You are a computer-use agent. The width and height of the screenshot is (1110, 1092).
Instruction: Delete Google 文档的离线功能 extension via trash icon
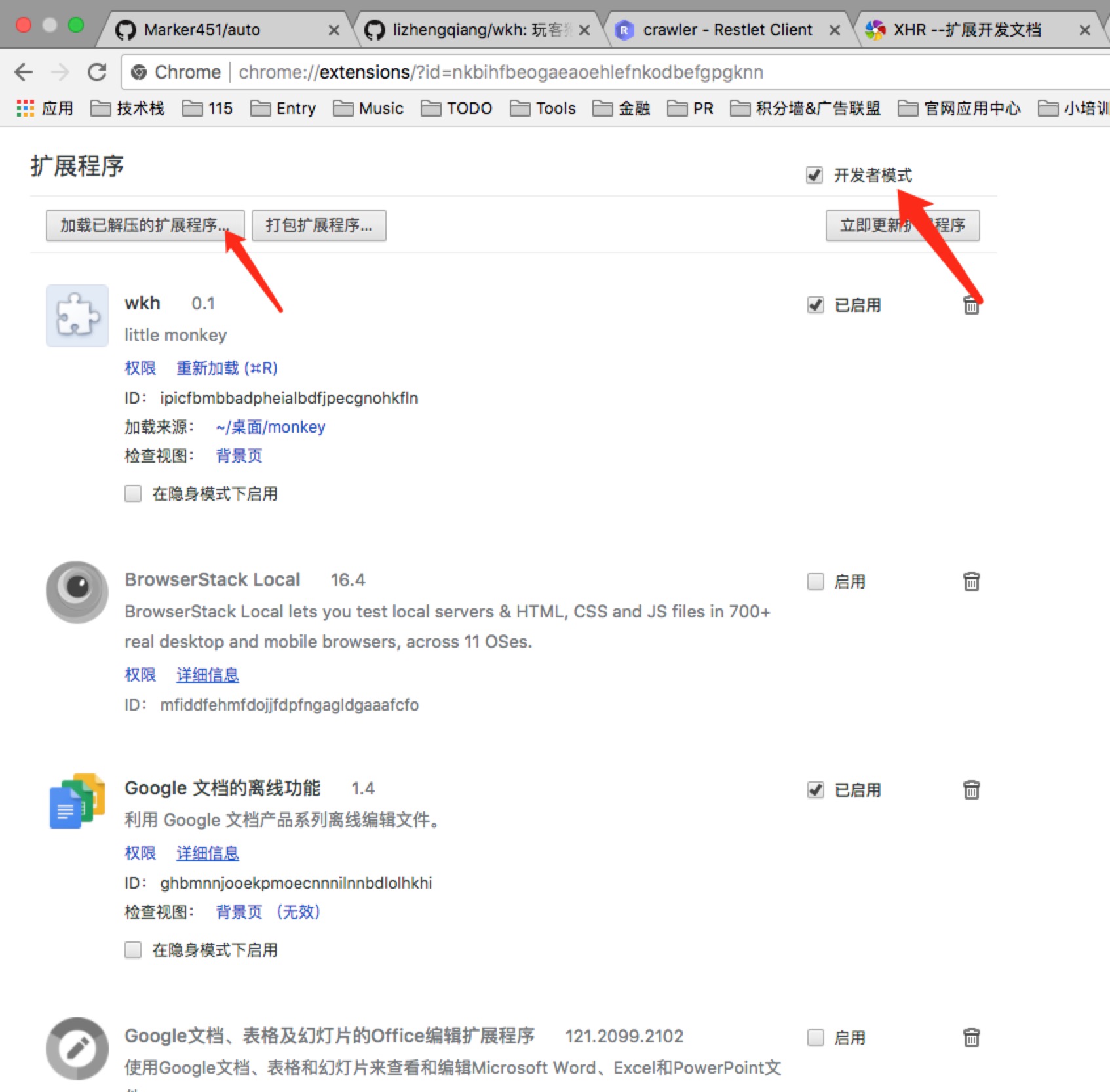click(971, 790)
